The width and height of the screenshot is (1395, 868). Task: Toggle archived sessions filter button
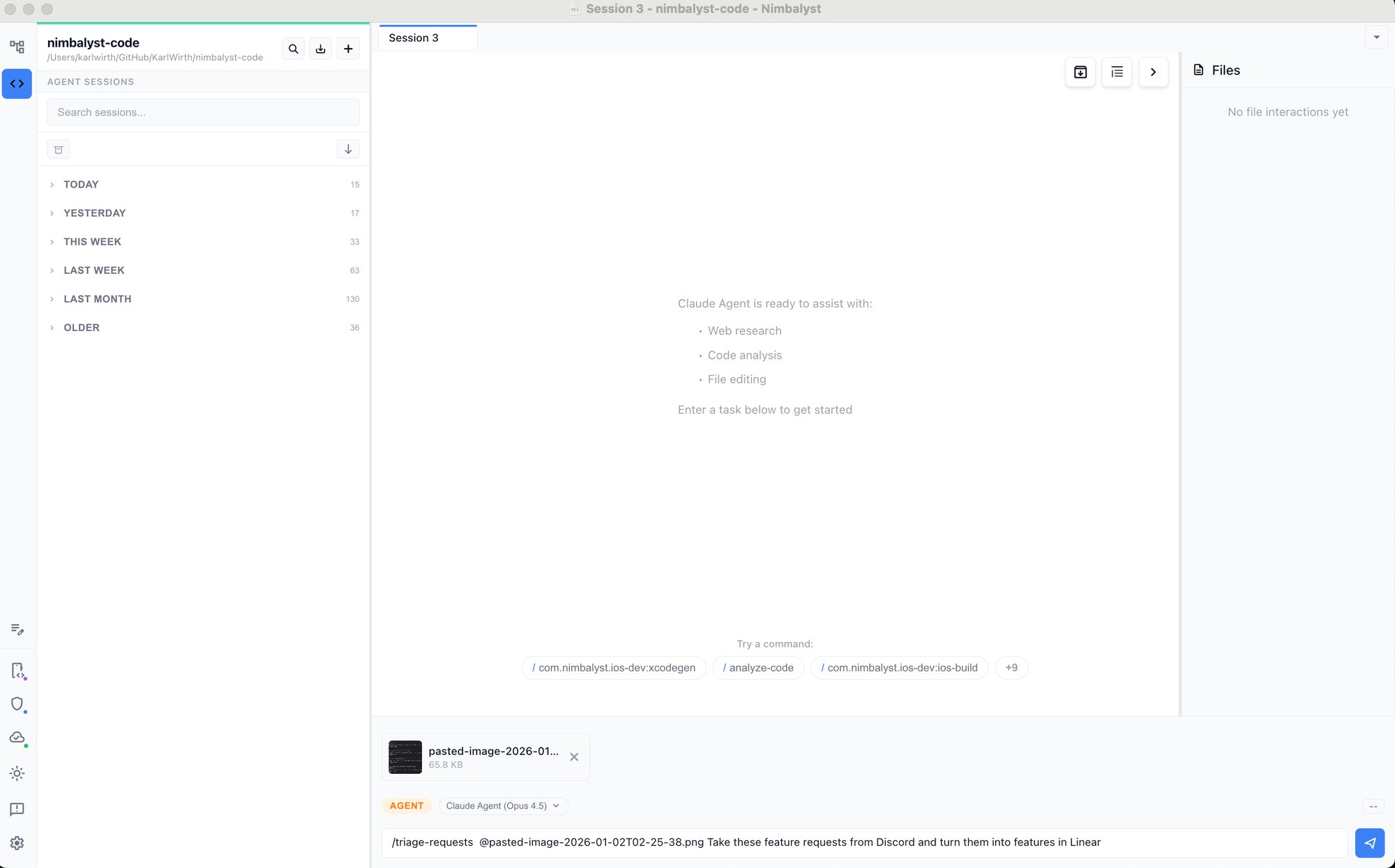click(x=59, y=149)
